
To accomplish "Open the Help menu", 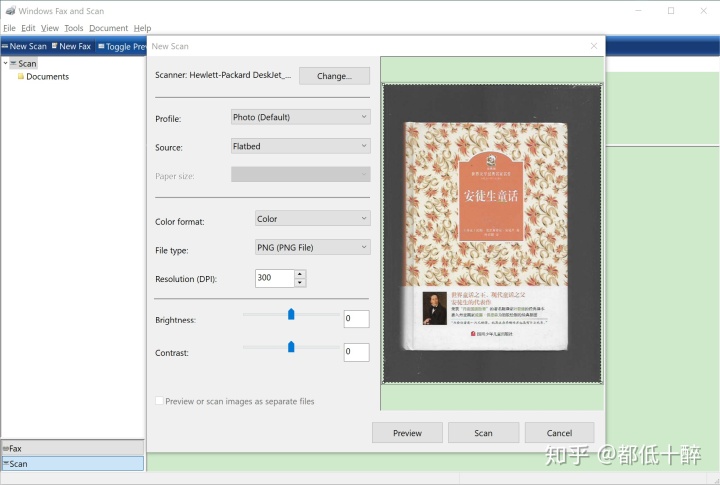I will (142, 28).
